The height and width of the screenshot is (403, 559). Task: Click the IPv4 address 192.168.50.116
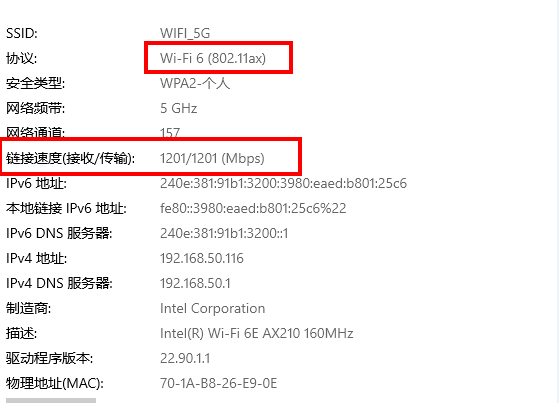click(x=202, y=258)
